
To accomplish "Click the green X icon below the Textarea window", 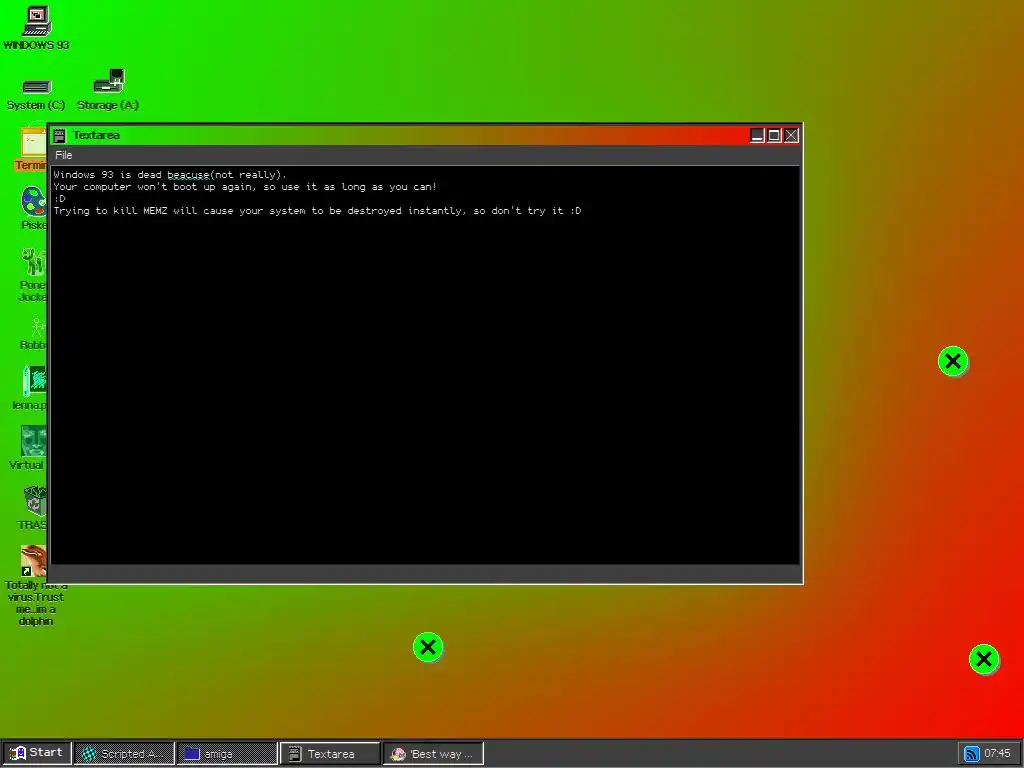I will pos(428,647).
